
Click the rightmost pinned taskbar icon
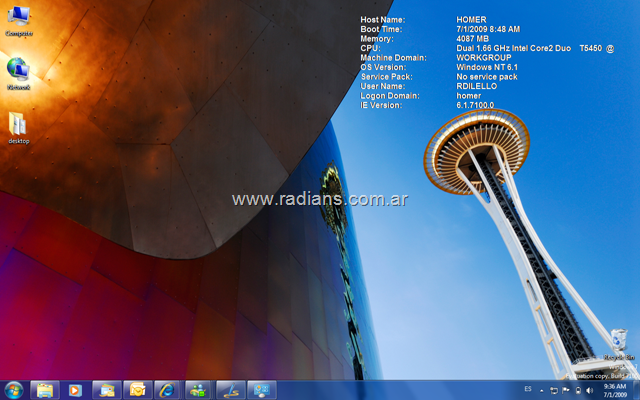(x=261, y=389)
